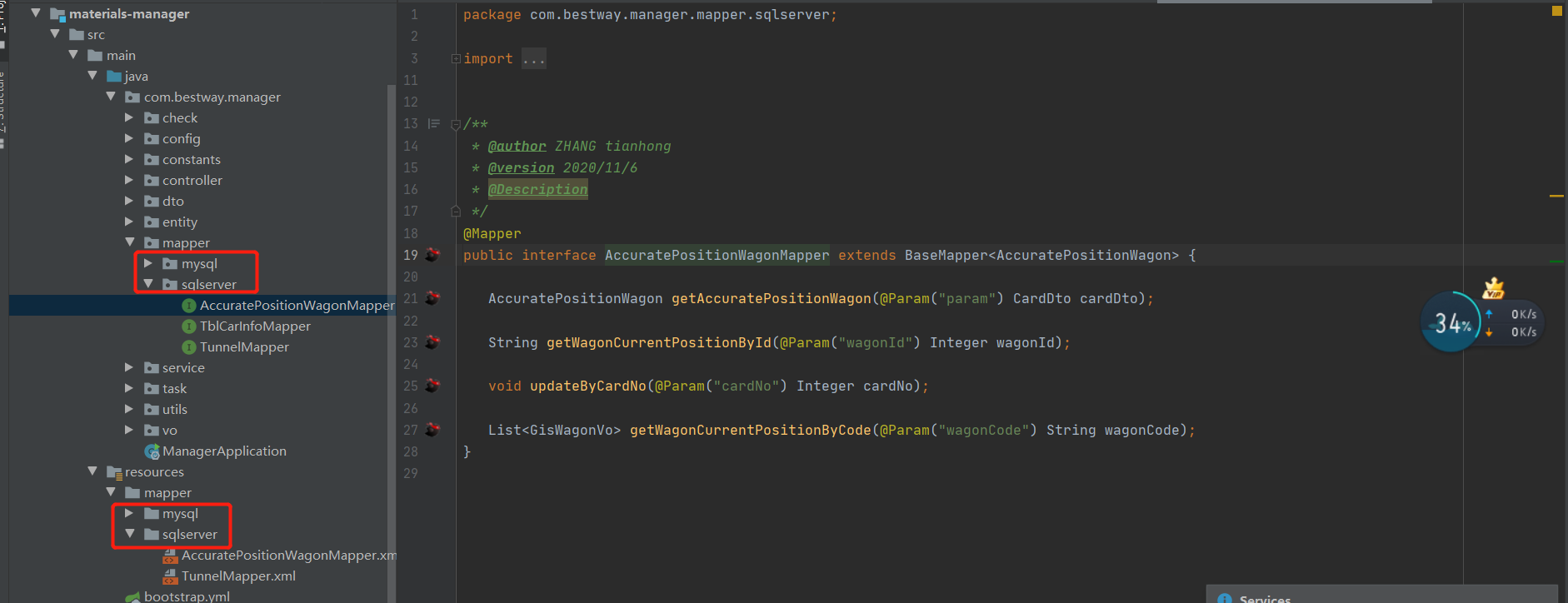This screenshot has width=1568, height=603.
Task: Click the config package folder icon
Action: click(x=152, y=138)
